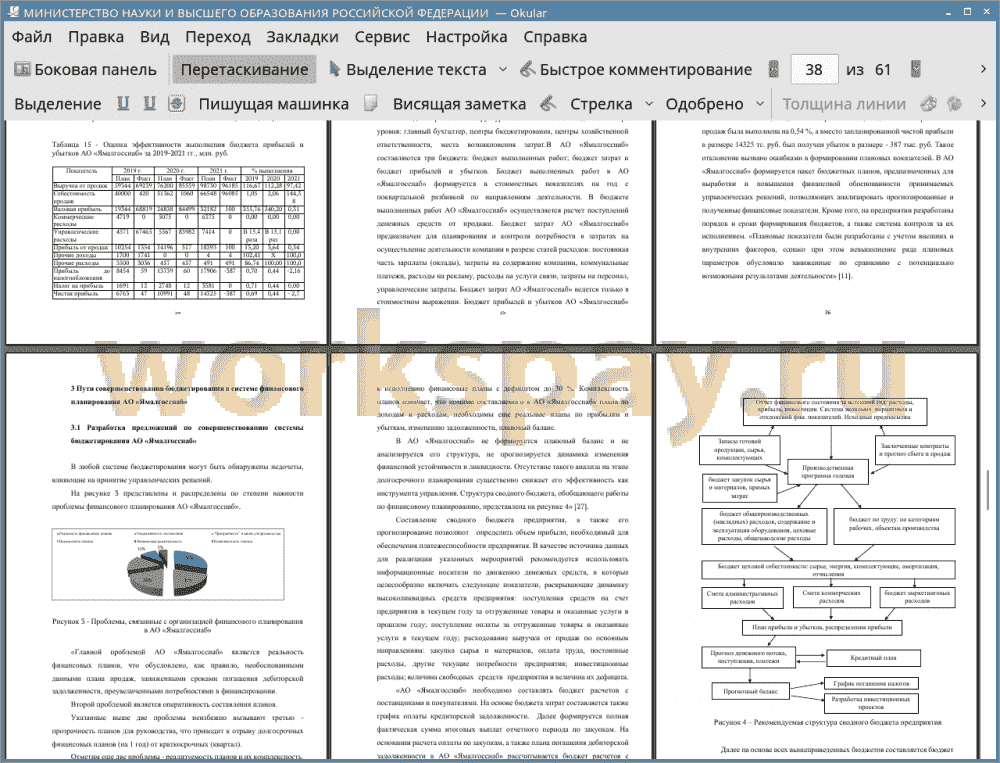Click the Okular window icon in title bar

(x=13, y=12)
